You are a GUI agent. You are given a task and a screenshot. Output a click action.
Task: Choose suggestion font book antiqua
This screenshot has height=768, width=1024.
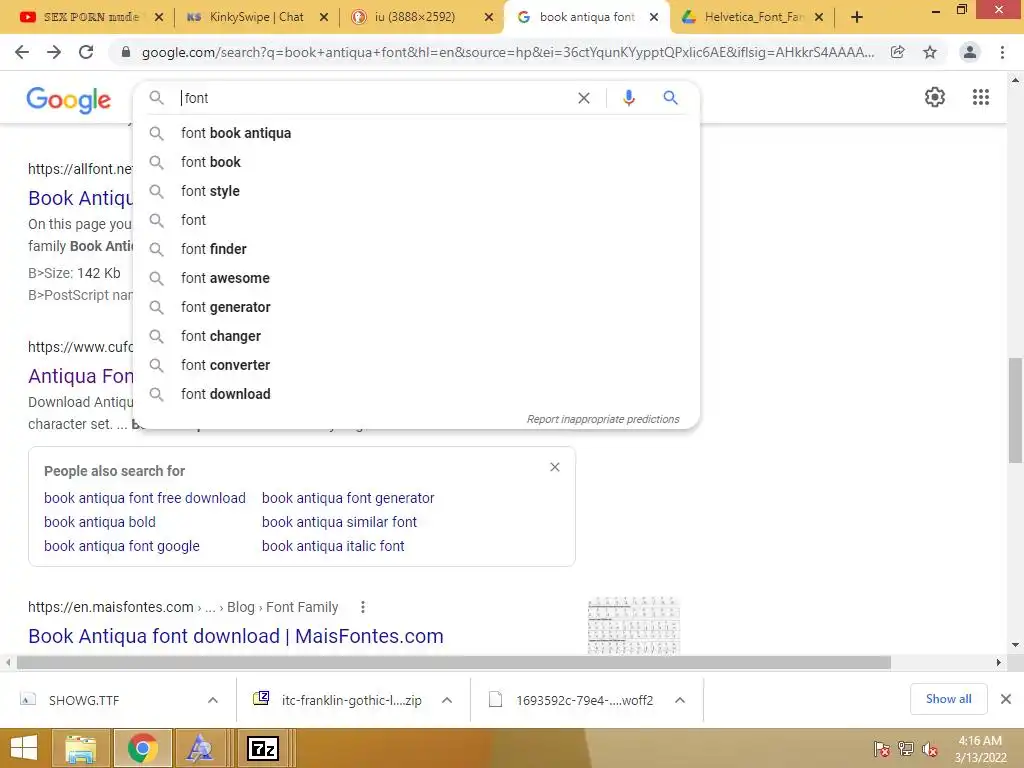416,133
